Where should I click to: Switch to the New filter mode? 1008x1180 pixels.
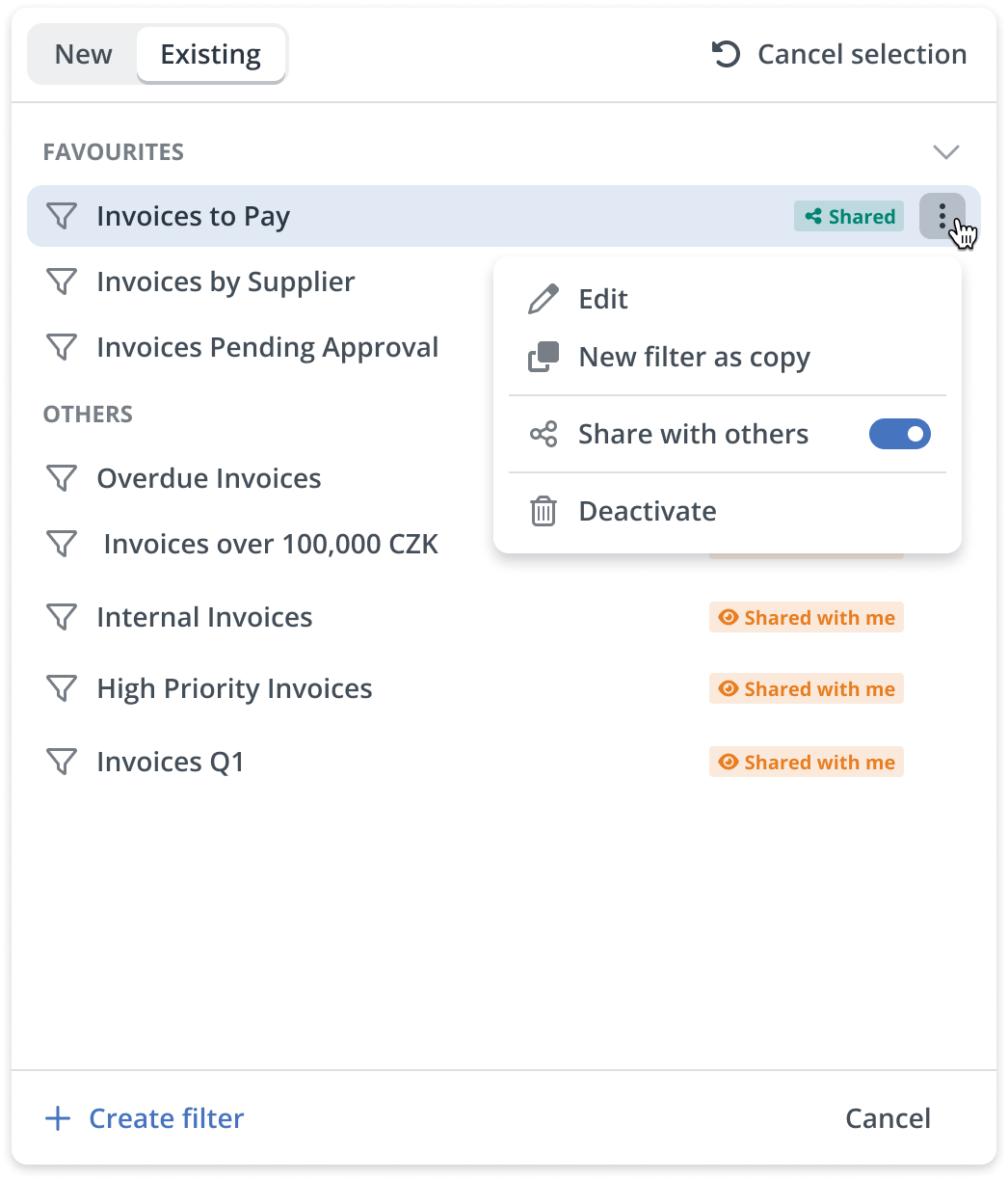(84, 54)
